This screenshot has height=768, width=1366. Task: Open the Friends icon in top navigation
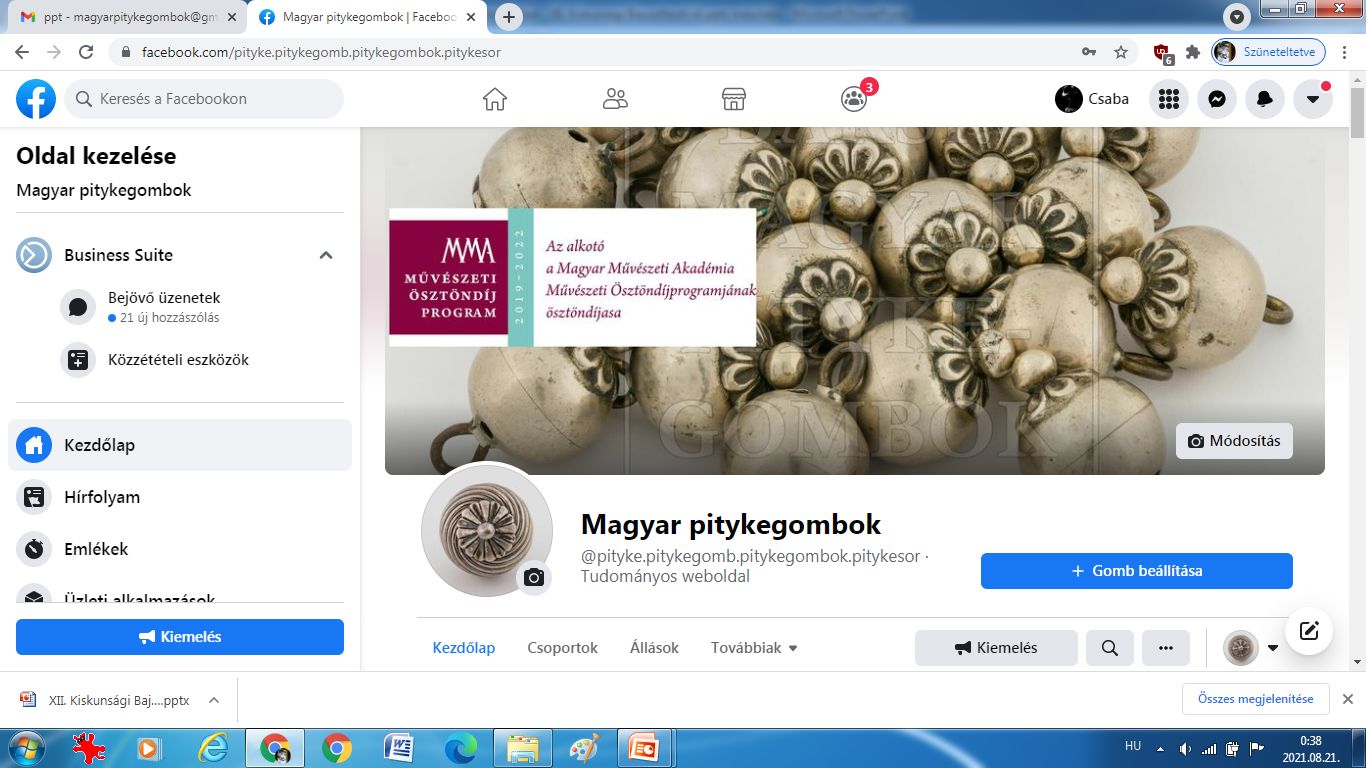(615, 99)
